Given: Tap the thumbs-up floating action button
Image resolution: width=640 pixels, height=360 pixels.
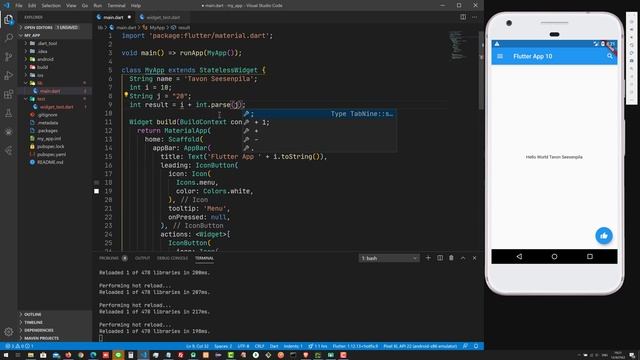Looking at the screenshot, I should click(x=604, y=236).
